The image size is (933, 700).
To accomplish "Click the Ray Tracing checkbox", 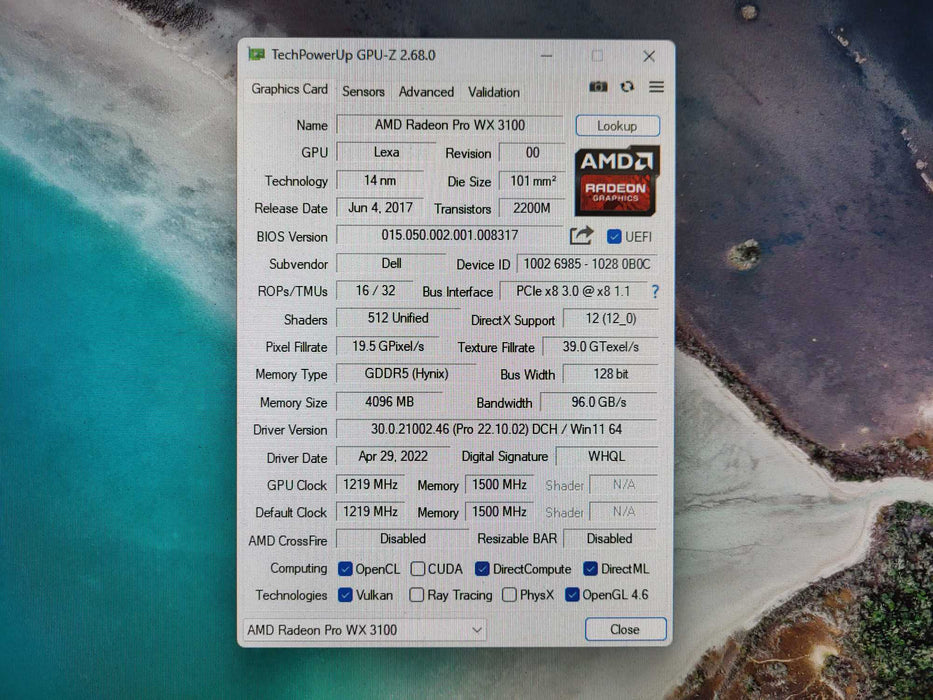I will point(416,595).
